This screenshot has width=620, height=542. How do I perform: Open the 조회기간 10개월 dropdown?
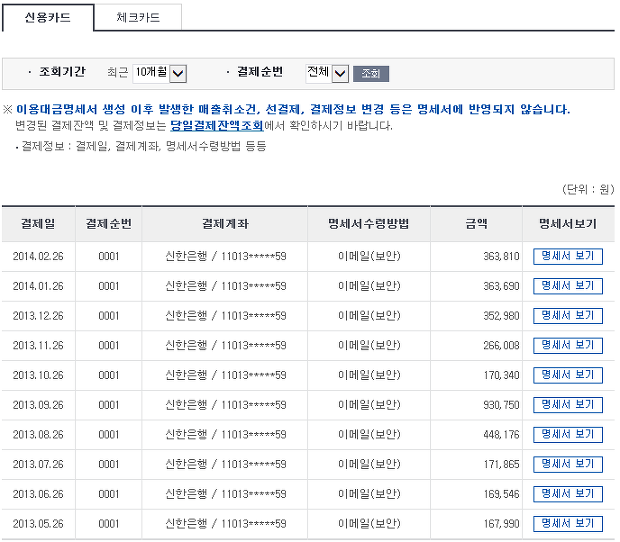[x=159, y=74]
